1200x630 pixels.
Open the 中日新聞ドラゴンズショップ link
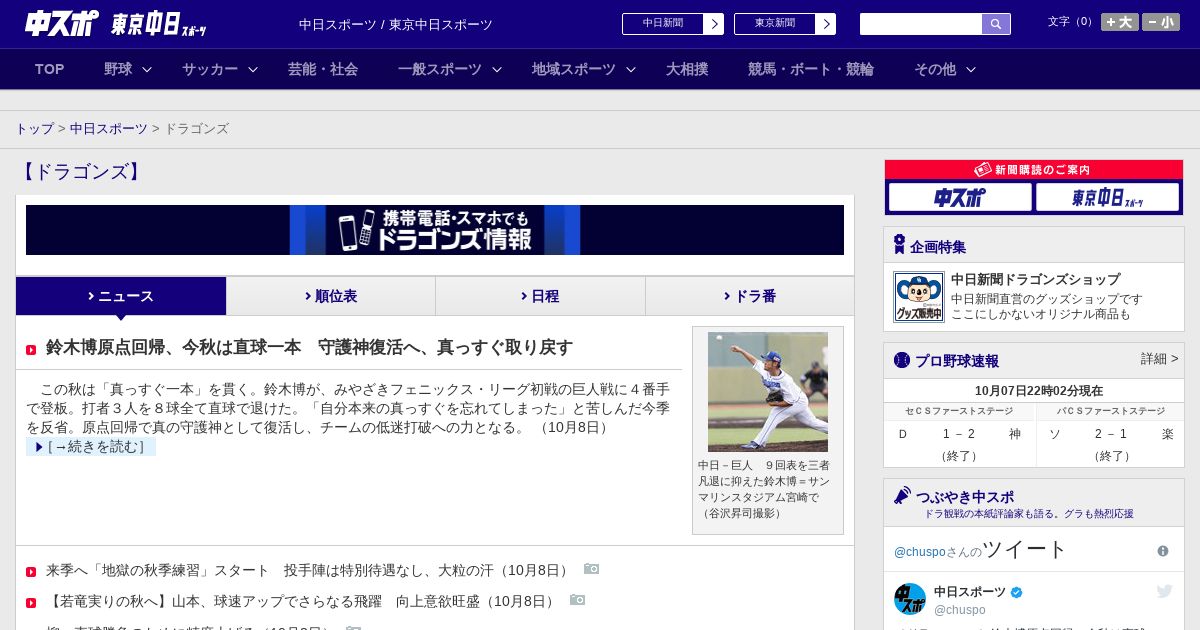1035,279
